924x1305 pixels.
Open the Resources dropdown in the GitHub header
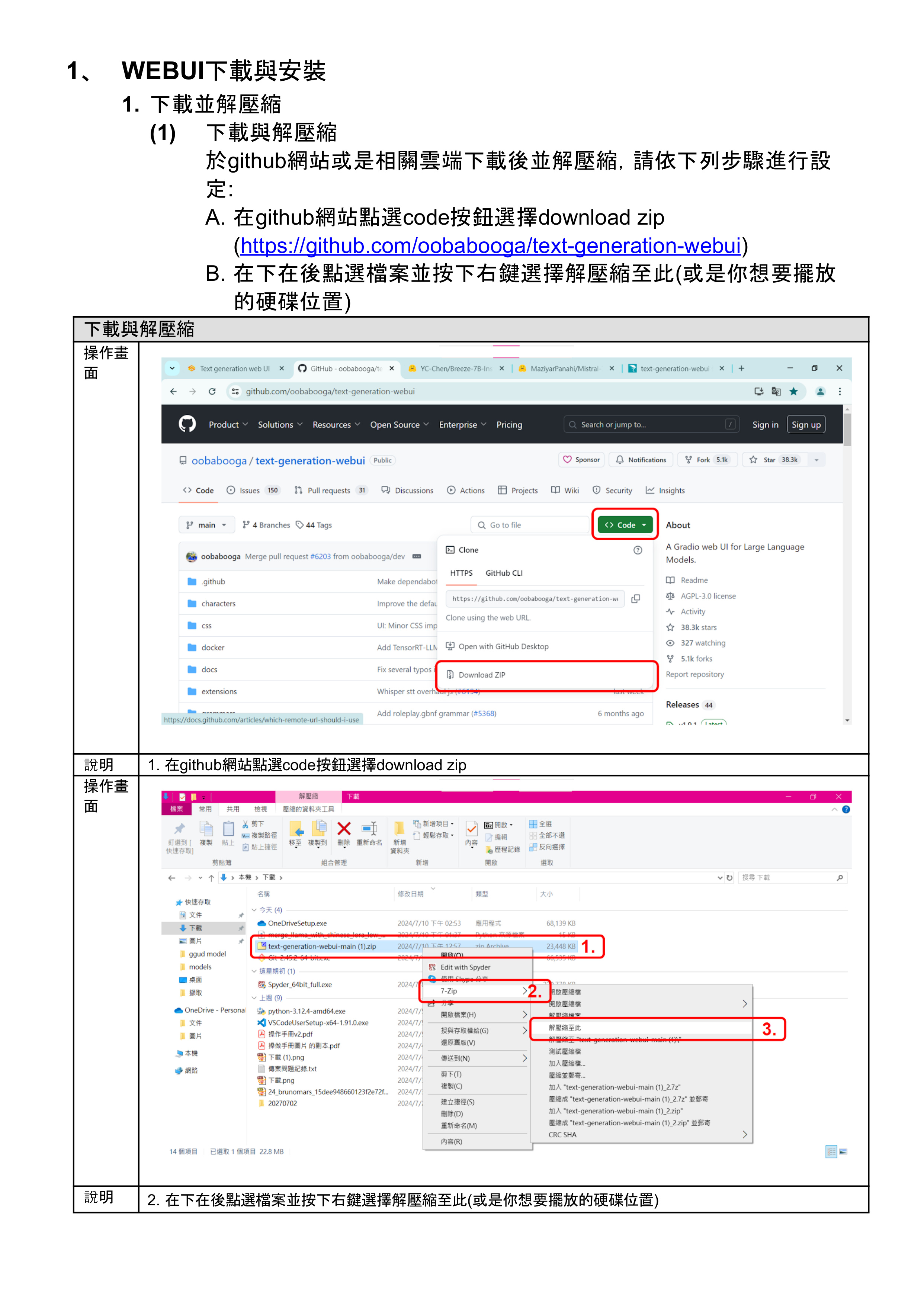tap(336, 424)
